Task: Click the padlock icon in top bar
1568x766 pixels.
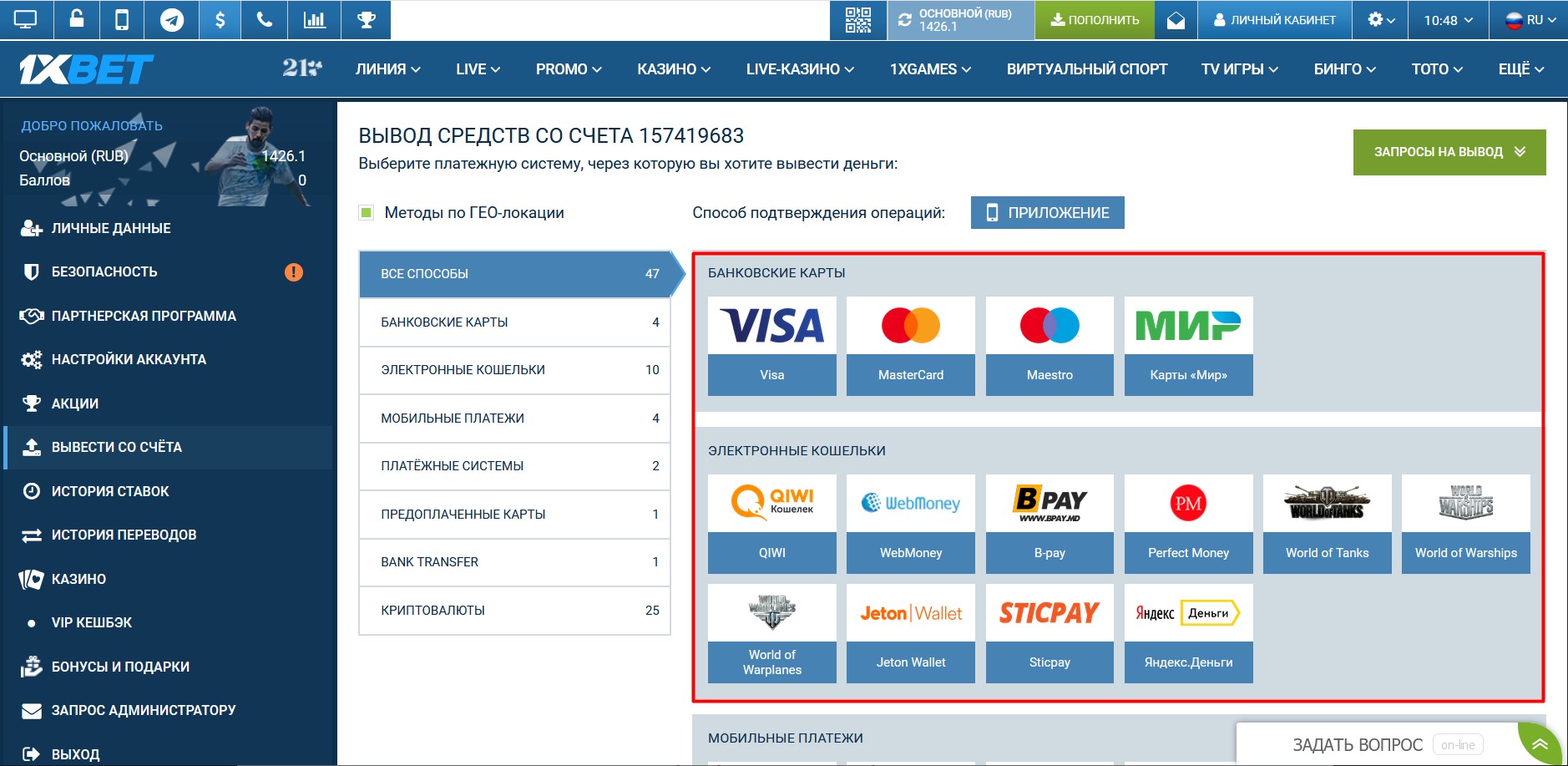Action: (77, 19)
